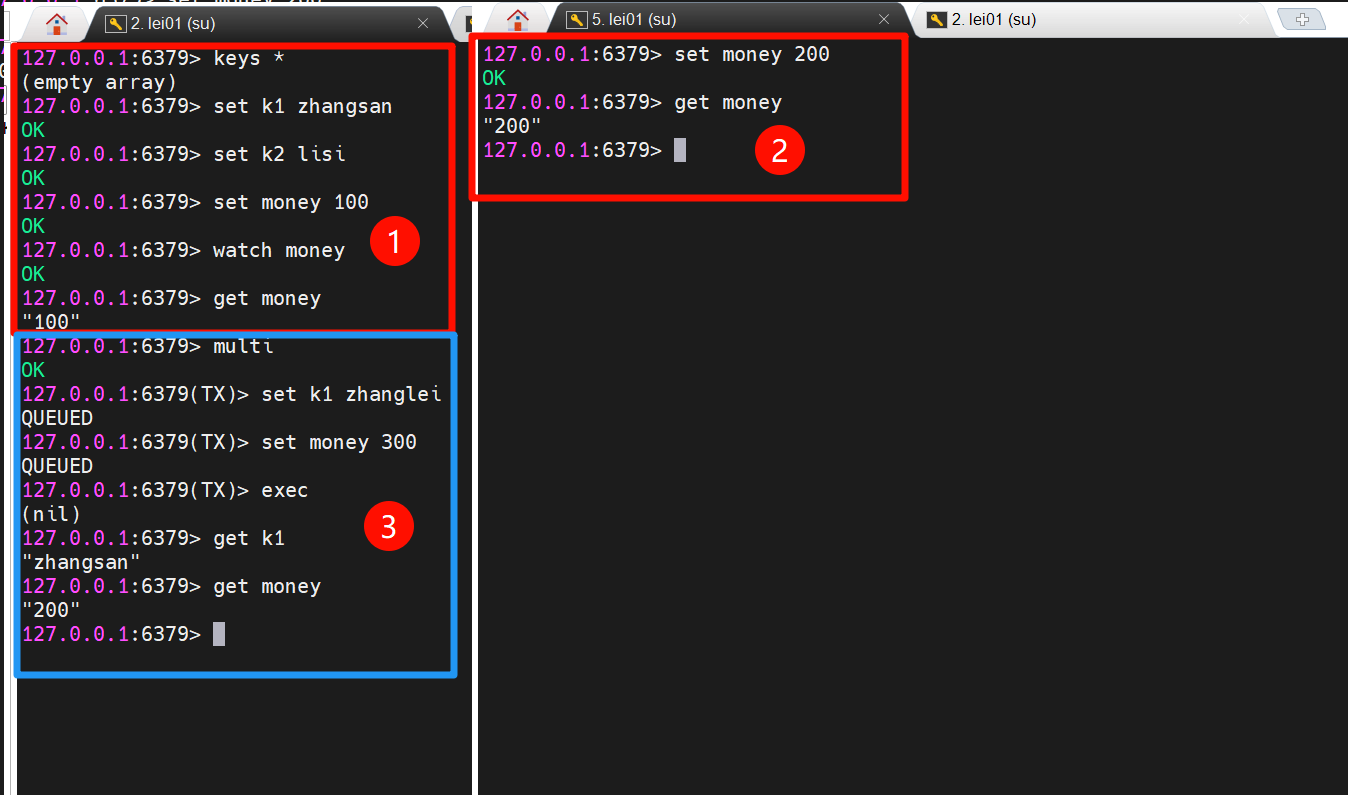This screenshot has width=1348, height=795.
Task: Click the "watch money" command
Action: click(x=279, y=250)
